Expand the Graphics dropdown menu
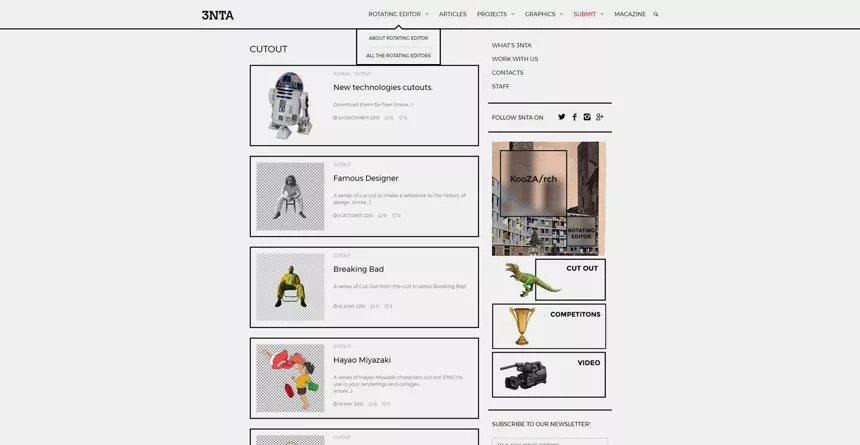The image size is (860, 445). coord(543,14)
